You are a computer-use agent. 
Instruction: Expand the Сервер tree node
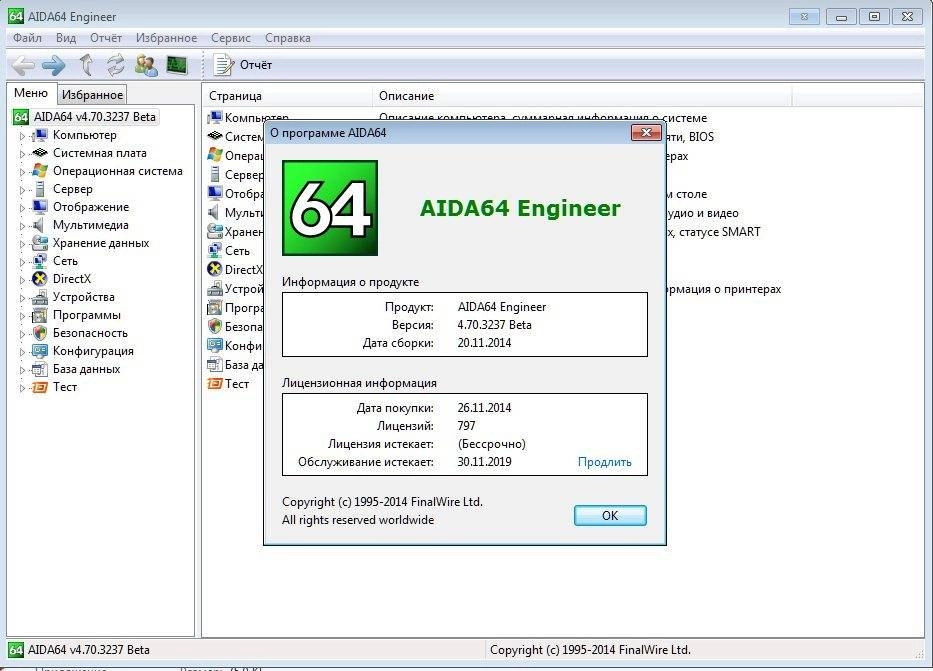point(23,190)
